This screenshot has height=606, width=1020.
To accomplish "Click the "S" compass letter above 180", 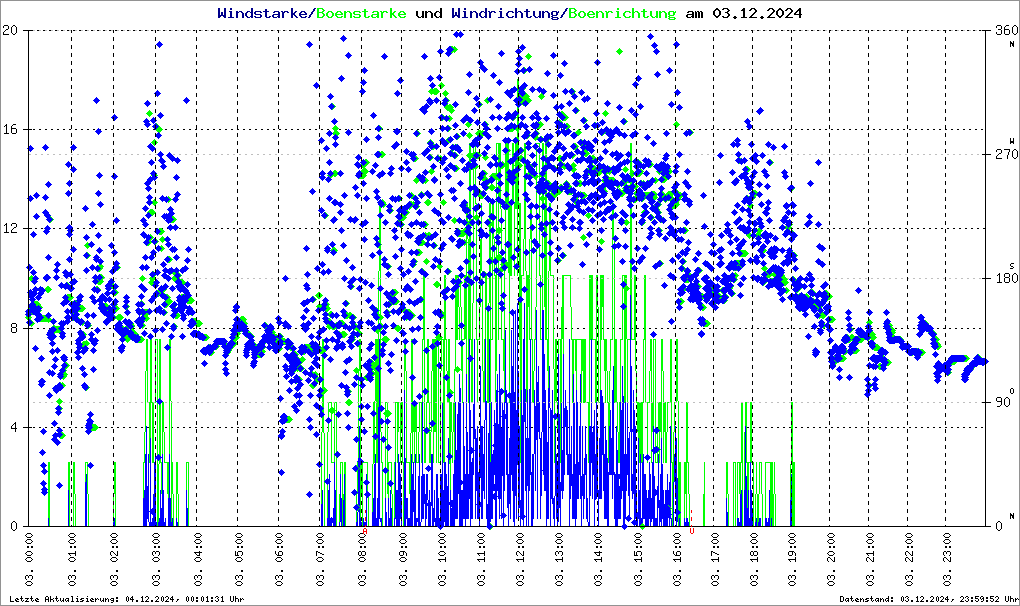I will click(1012, 266).
